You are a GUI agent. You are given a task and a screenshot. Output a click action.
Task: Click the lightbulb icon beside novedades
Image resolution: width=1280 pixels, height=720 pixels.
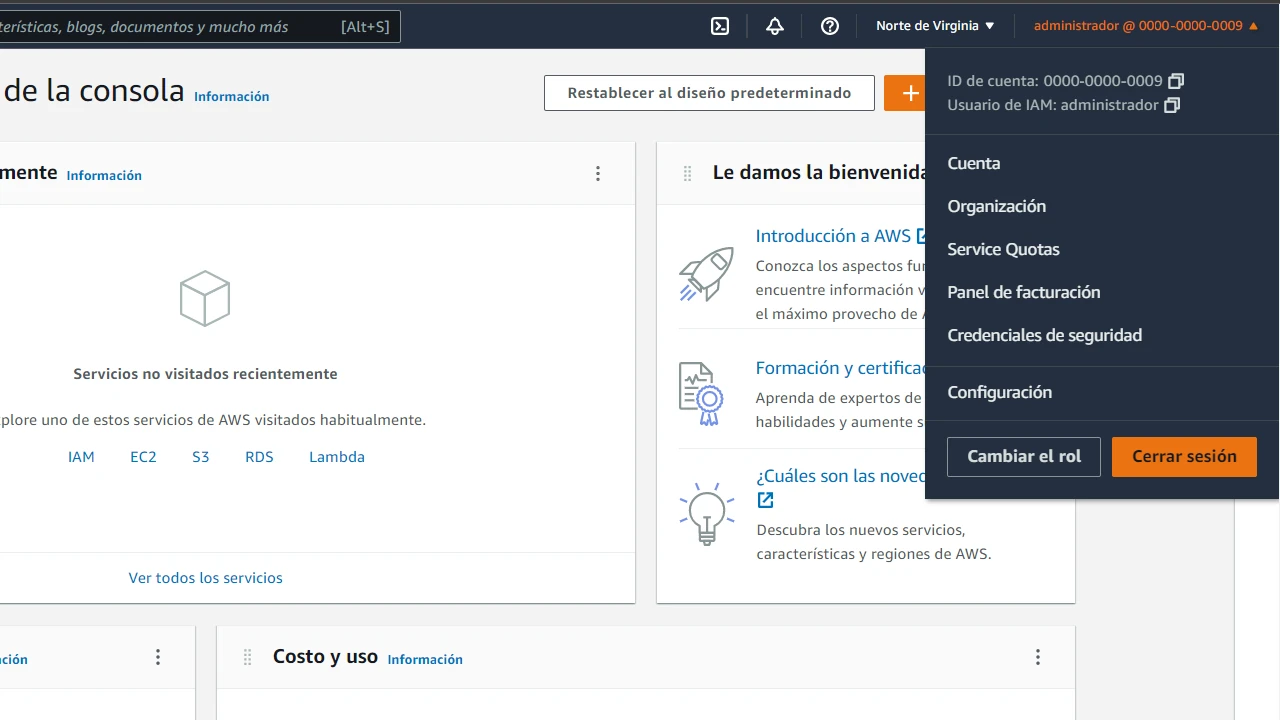707,513
